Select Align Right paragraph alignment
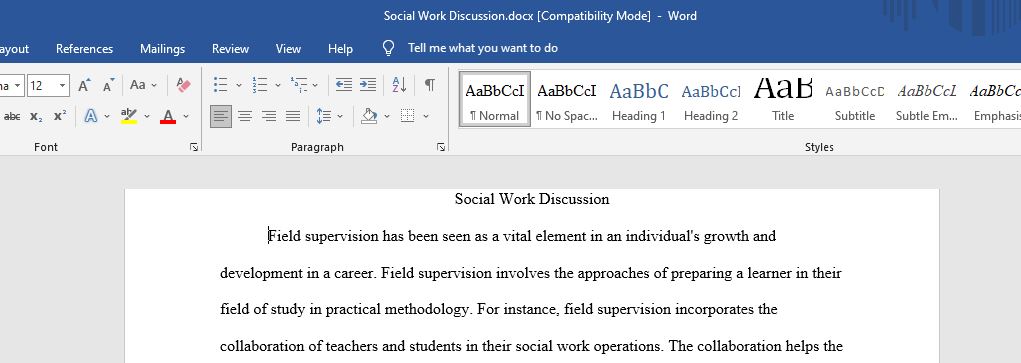Viewport: 1021px width, 363px height. 269,116
